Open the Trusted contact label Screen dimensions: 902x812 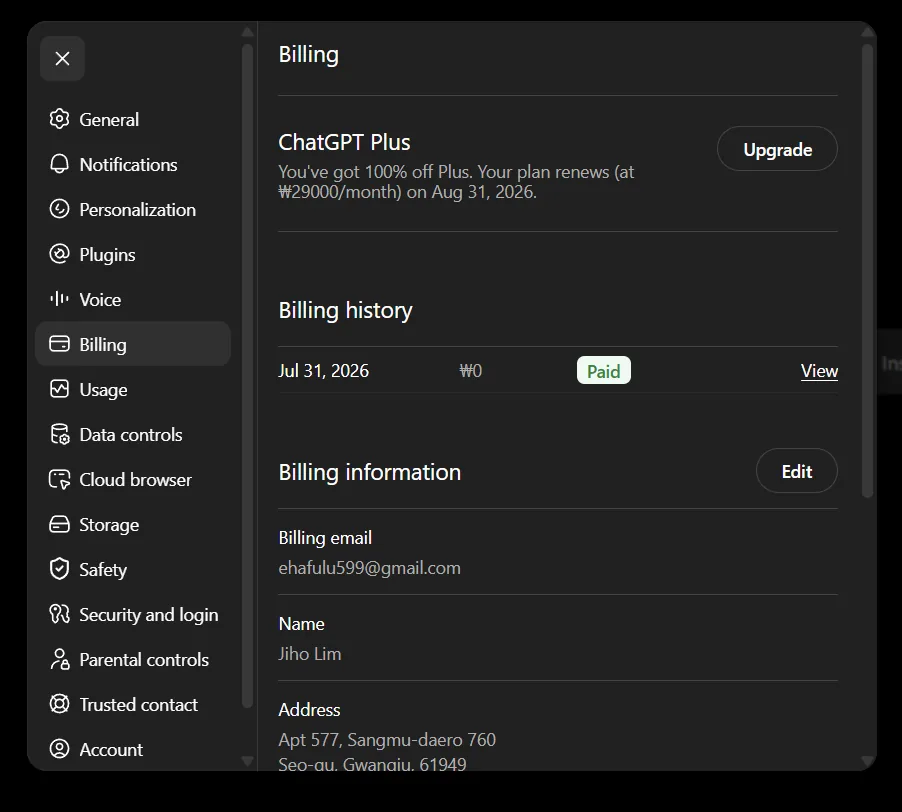(x=138, y=704)
